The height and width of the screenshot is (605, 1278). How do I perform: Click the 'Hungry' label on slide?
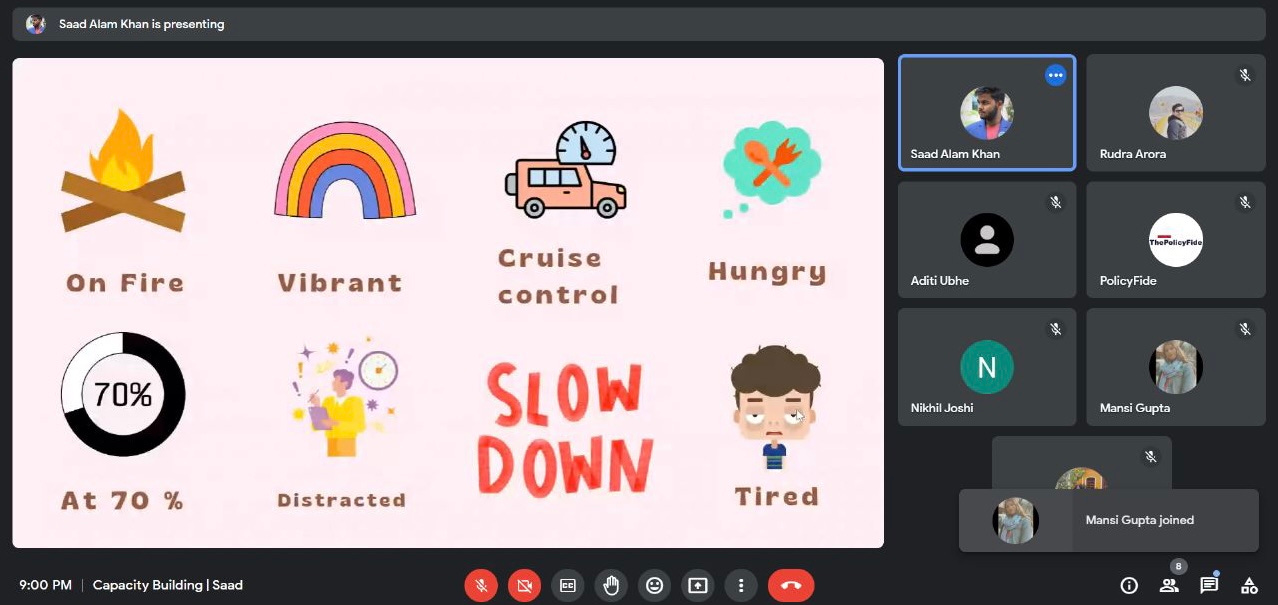pyautogui.click(x=767, y=273)
